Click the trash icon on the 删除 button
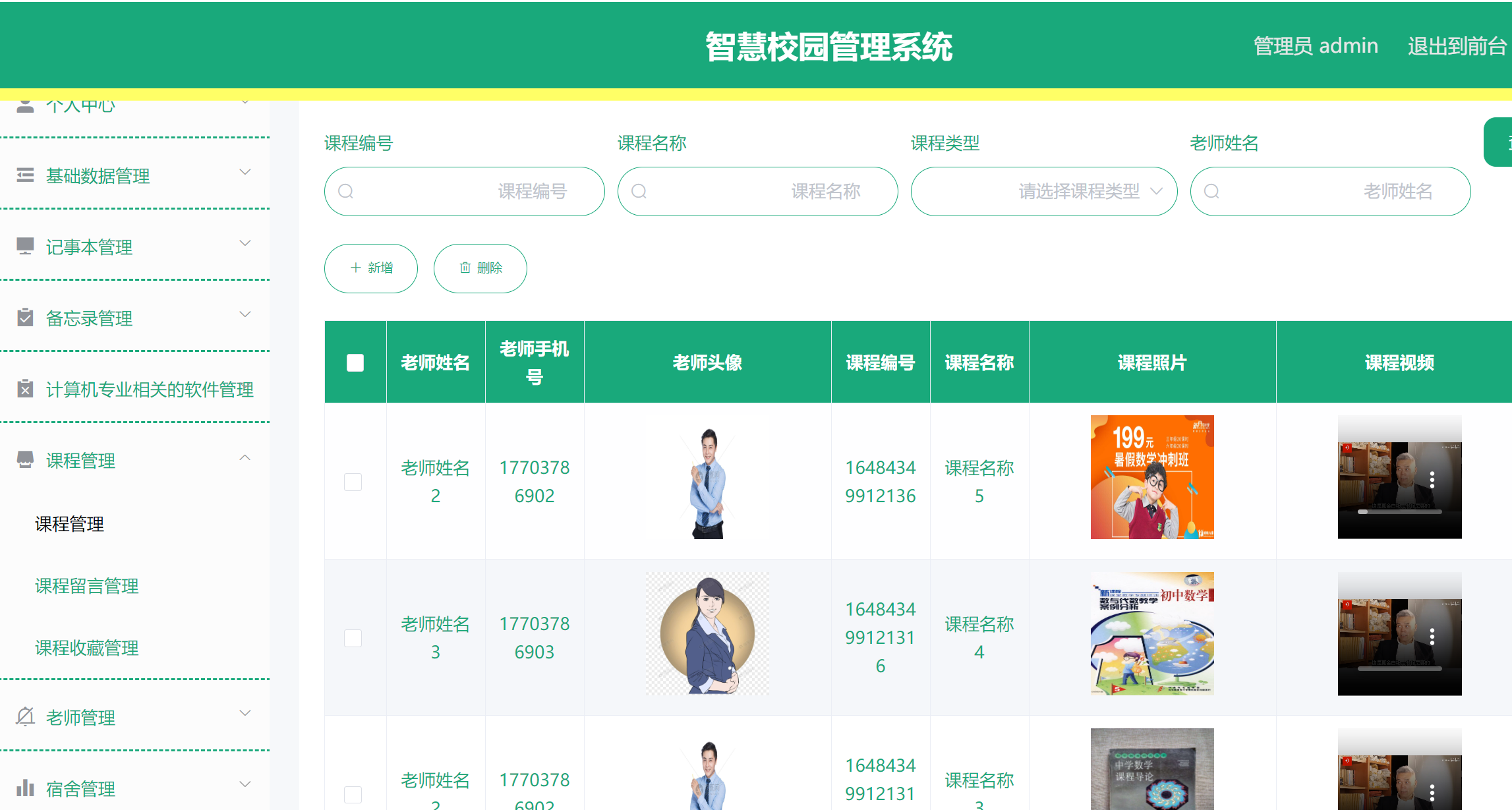The width and height of the screenshot is (1512, 810). click(x=465, y=268)
